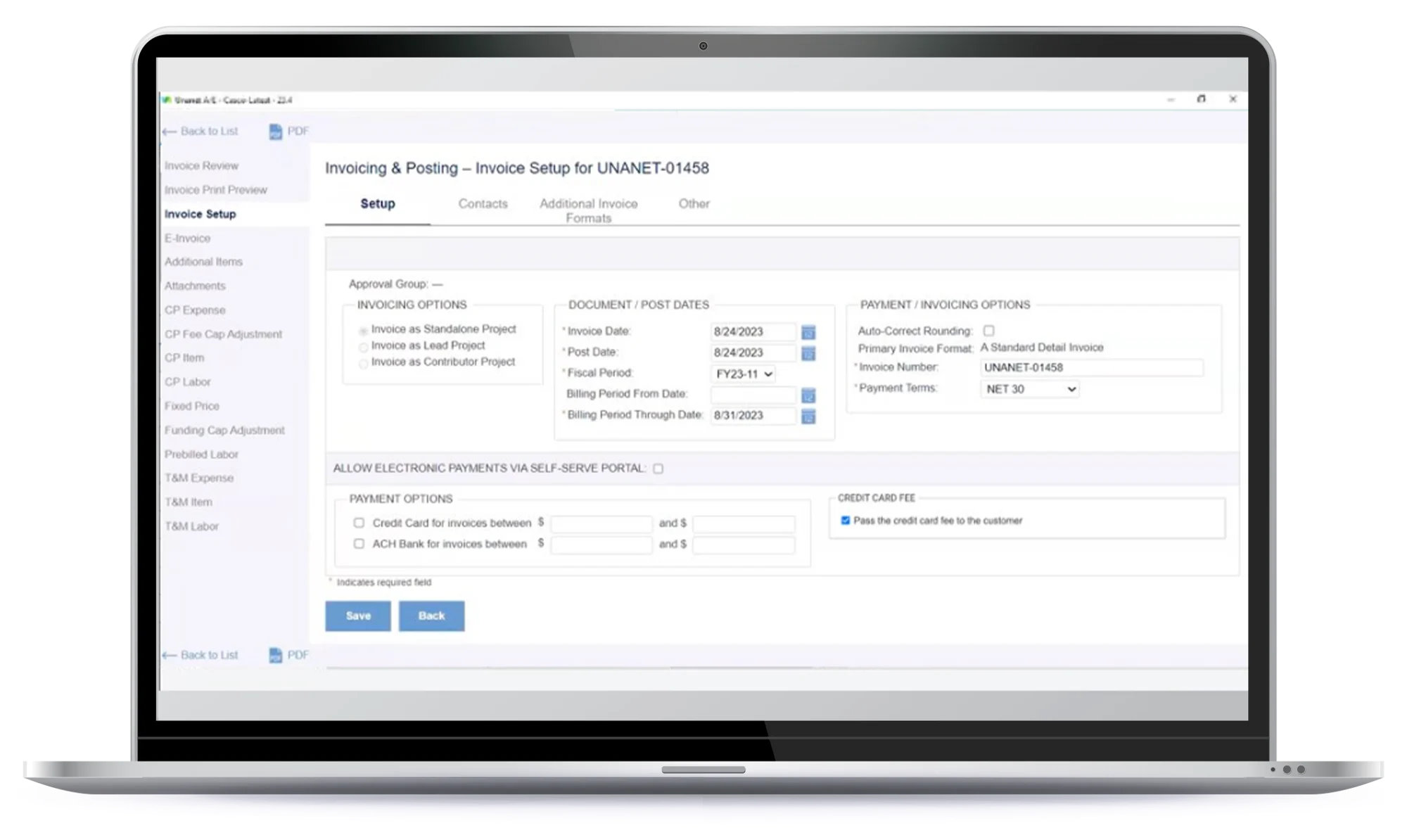Click Credit Card minimum amount field
The width and height of the screenshot is (1407, 840).
click(x=601, y=523)
